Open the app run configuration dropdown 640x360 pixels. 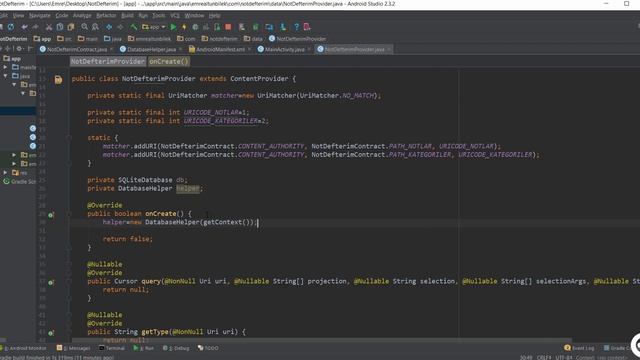point(153,27)
